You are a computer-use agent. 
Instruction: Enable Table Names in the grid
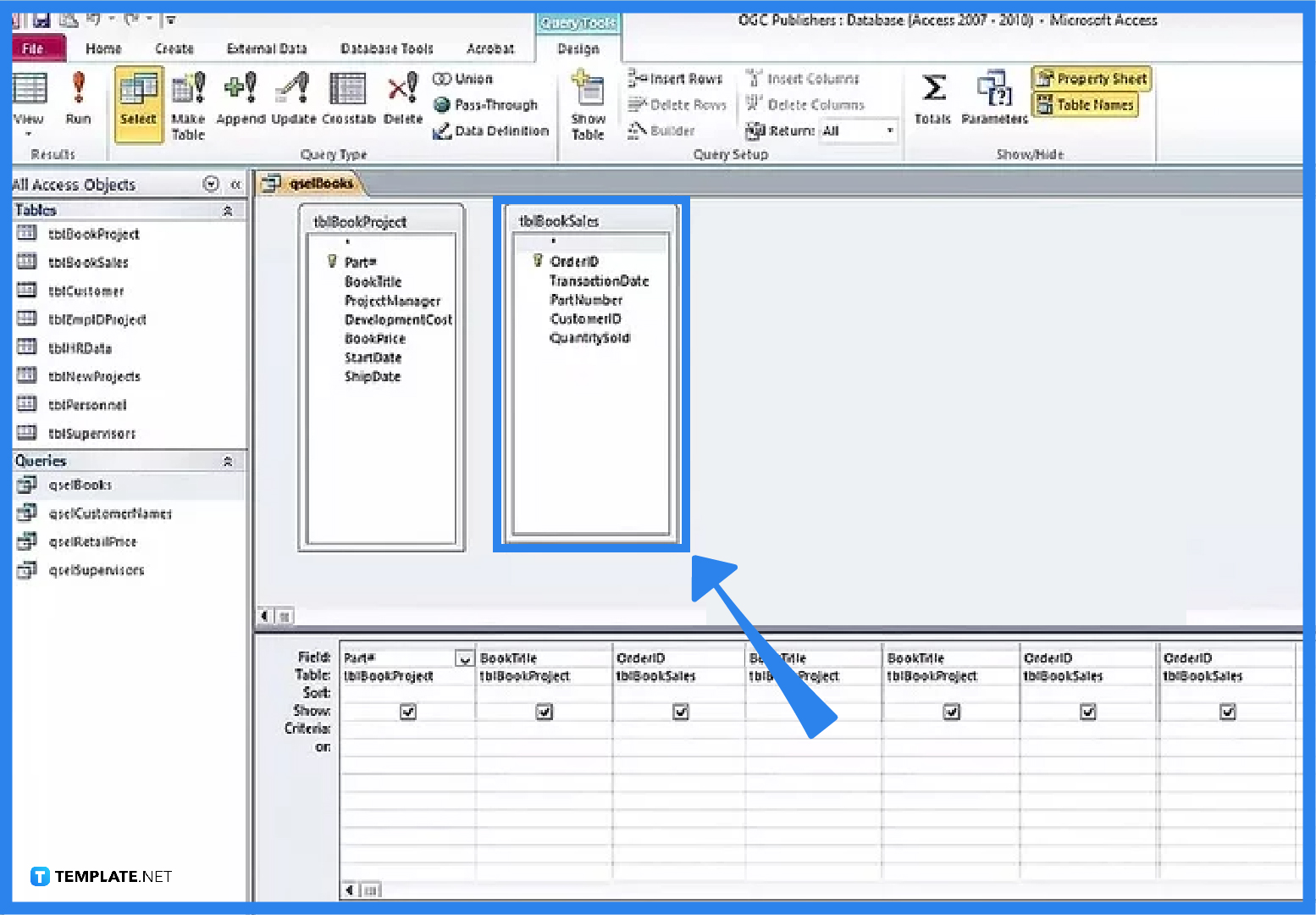tap(1087, 104)
